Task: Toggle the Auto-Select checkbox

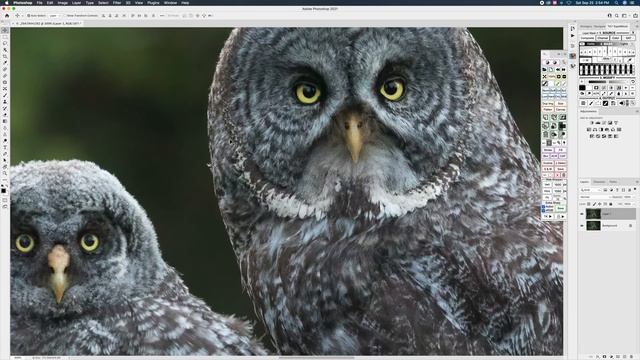Action: [x=28, y=16]
